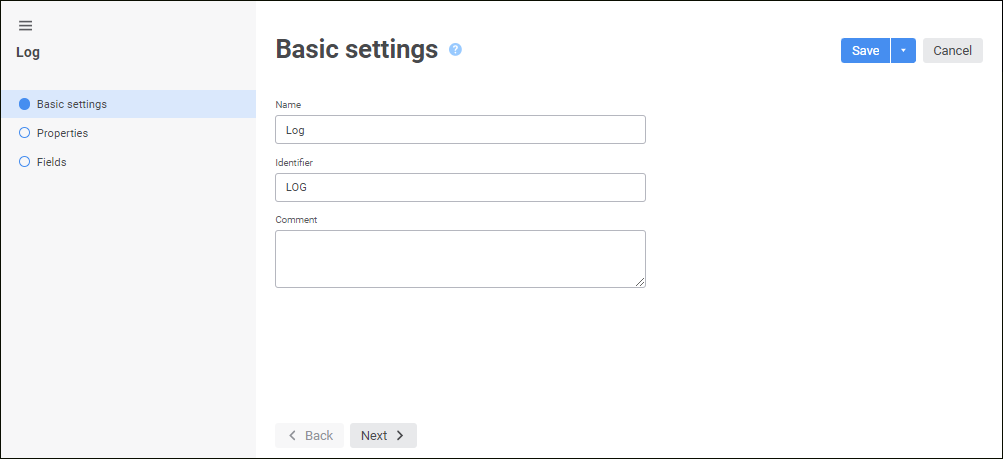Click the left chevron on Back

click(x=292, y=436)
